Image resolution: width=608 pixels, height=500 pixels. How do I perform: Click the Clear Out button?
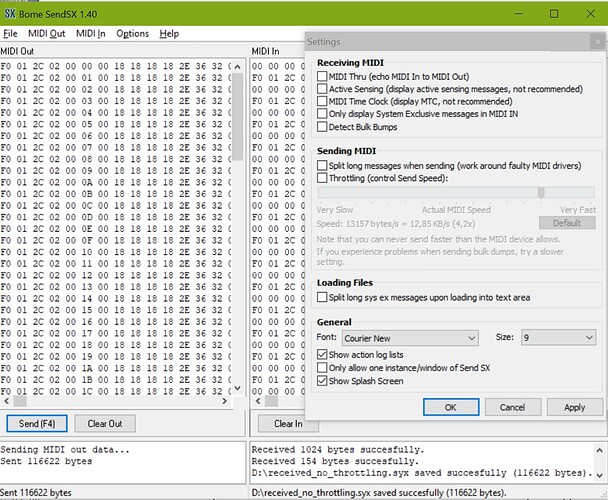click(x=105, y=423)
